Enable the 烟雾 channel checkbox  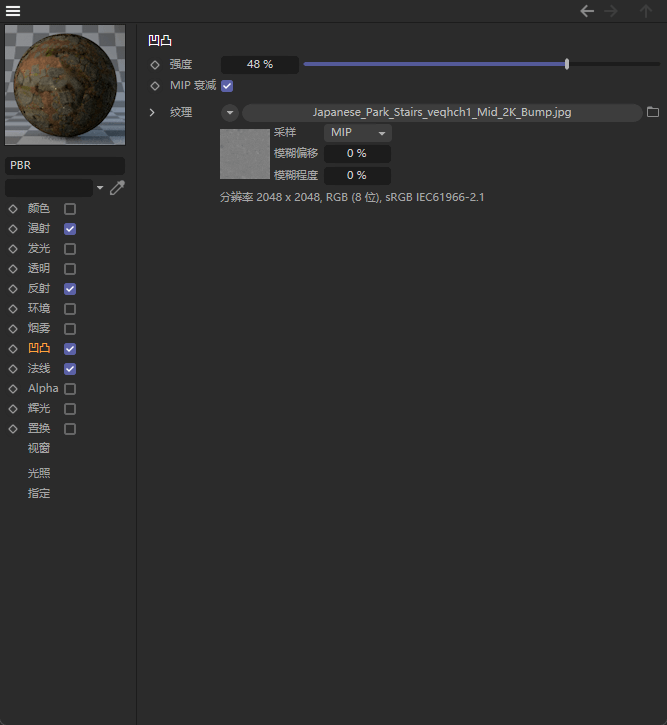tap(70, 329)
